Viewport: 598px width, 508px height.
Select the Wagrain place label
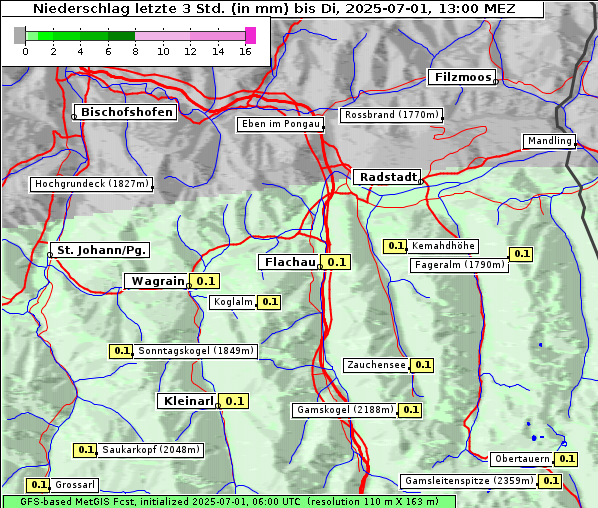click(157, 281)
